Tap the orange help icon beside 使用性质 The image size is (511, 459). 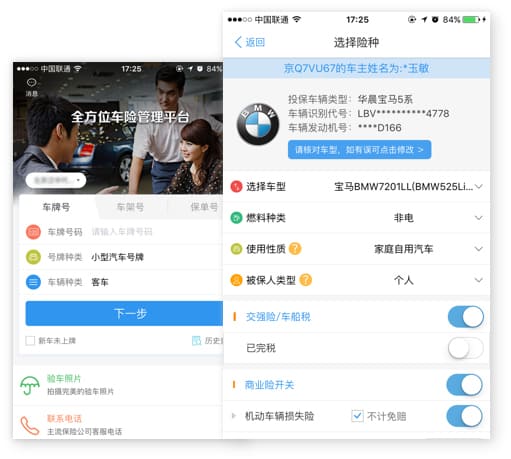click(295, 248)
